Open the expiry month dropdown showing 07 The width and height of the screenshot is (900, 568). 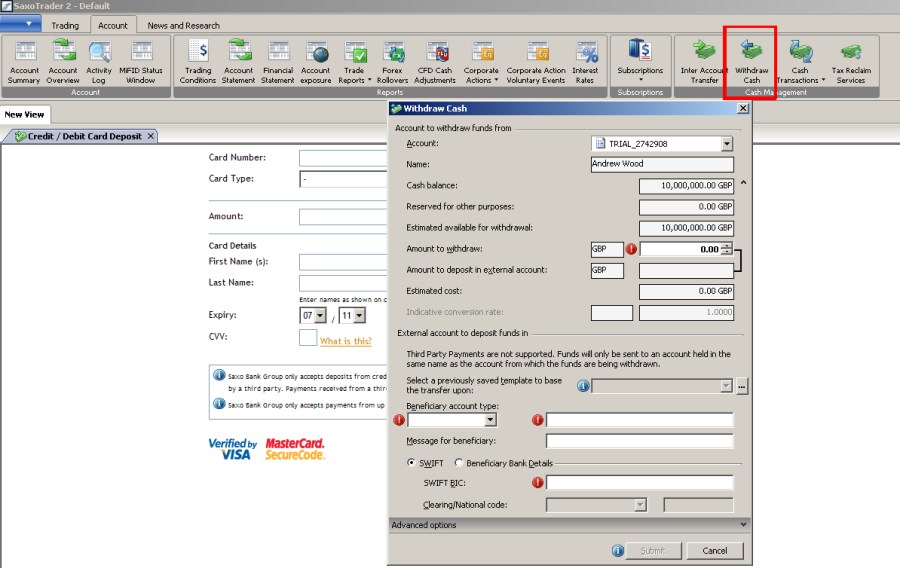coord(321,316)
